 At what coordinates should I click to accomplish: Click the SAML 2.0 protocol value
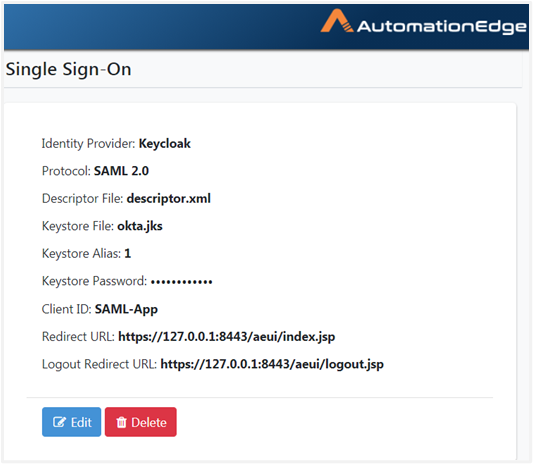coord(121,171)
